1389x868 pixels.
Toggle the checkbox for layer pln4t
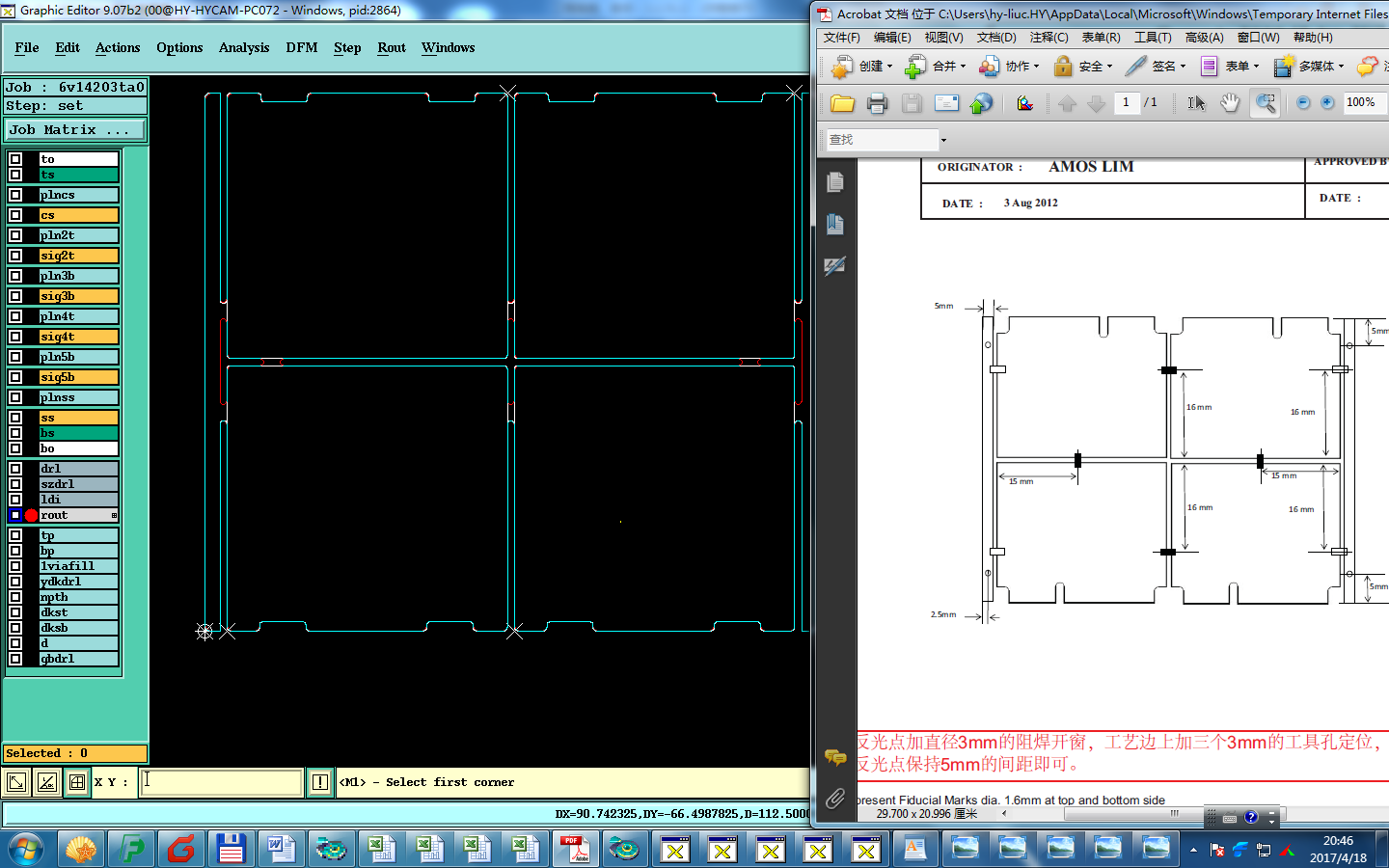(15, 316)
